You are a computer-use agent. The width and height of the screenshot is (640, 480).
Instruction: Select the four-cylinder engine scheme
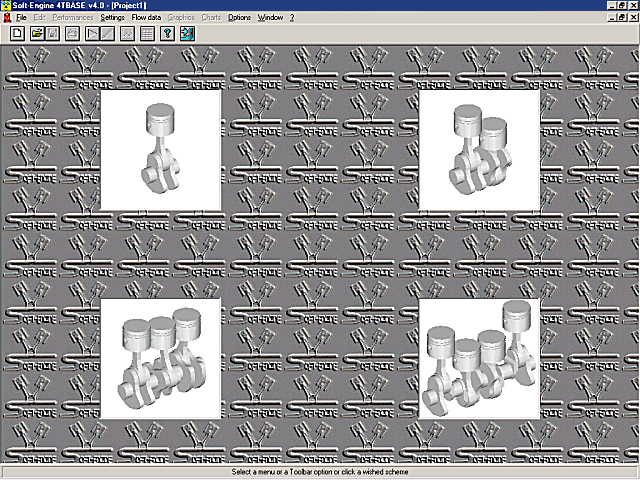[479, 358]
